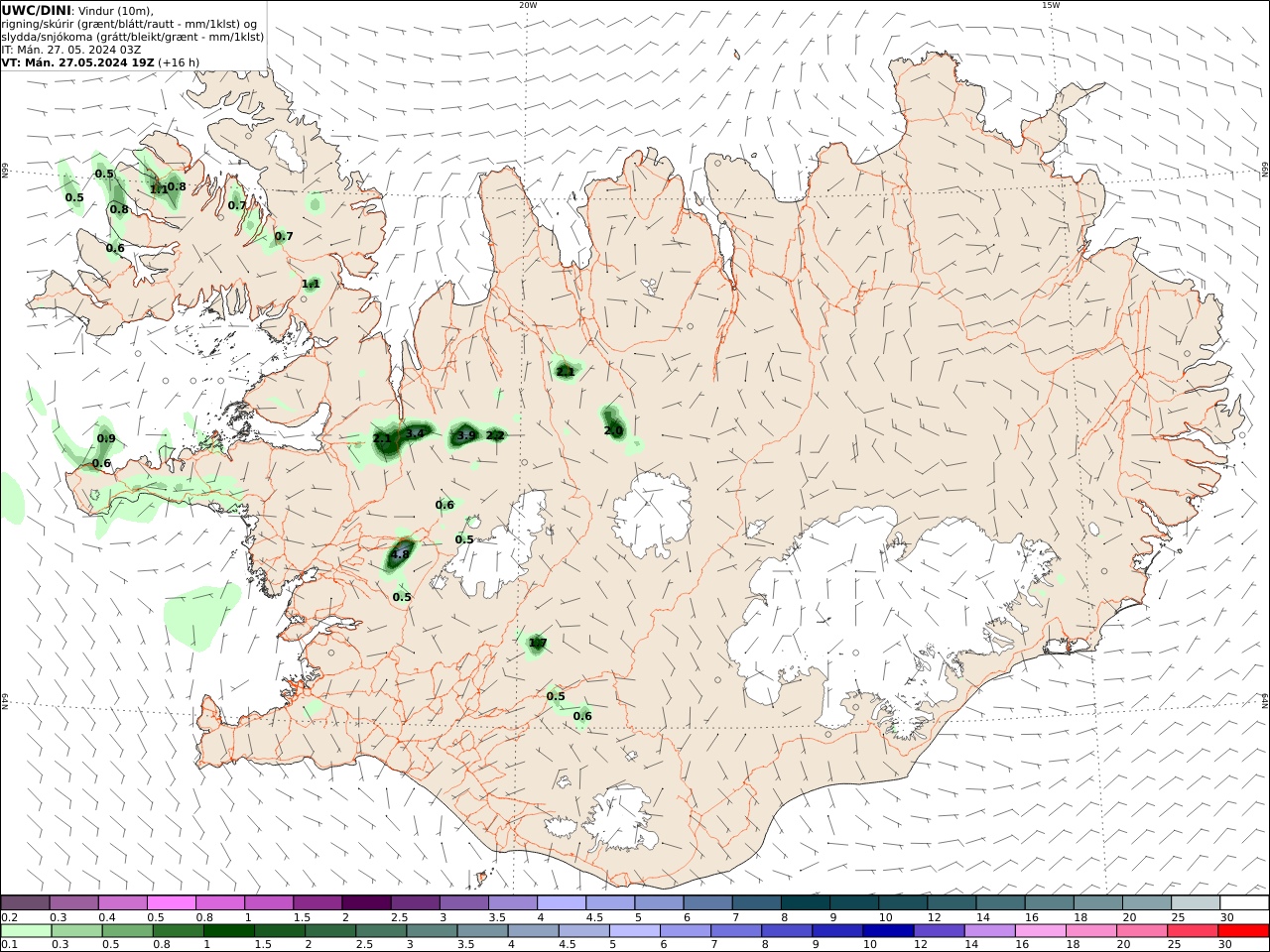Select the pale periwinkle 5–6 rain swatch

coord(633,931)
